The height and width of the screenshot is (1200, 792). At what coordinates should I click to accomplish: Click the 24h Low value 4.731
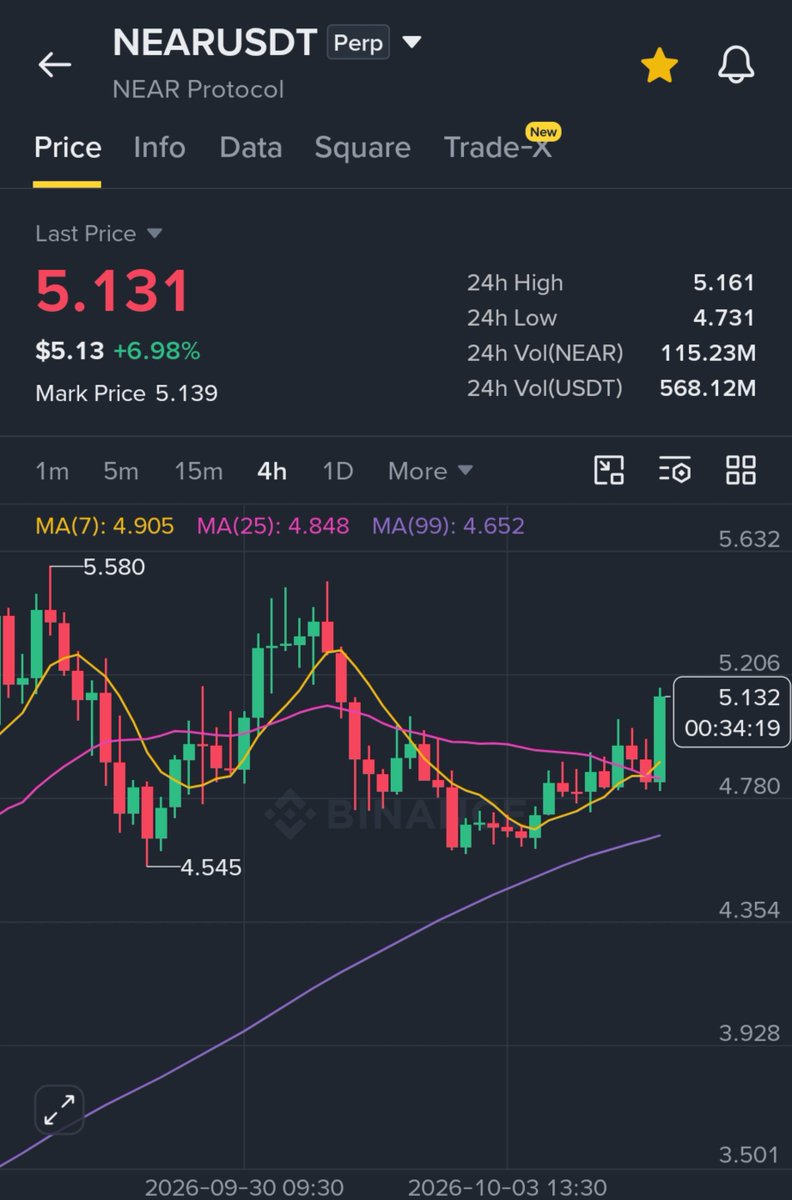(x=724, y=318)
